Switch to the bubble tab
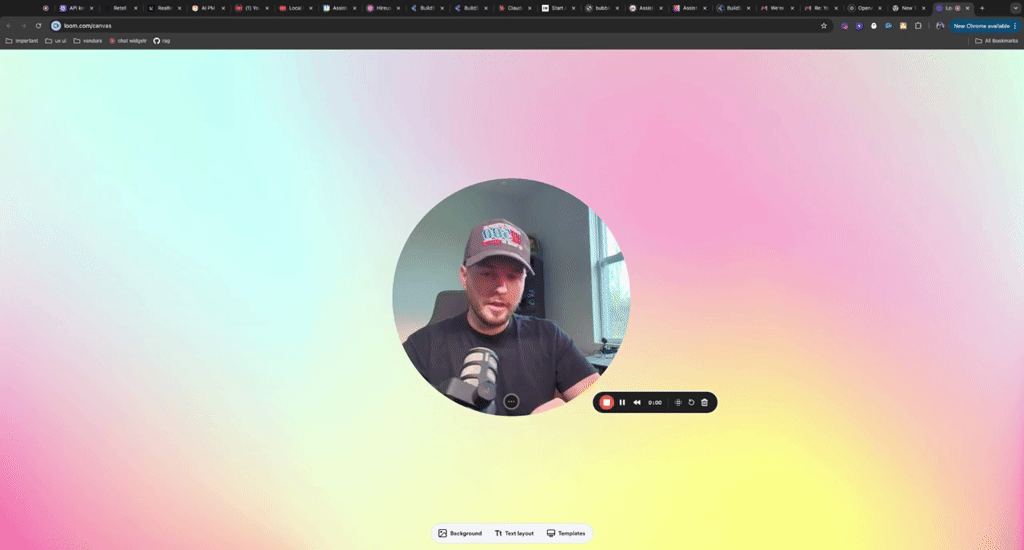 601,8
